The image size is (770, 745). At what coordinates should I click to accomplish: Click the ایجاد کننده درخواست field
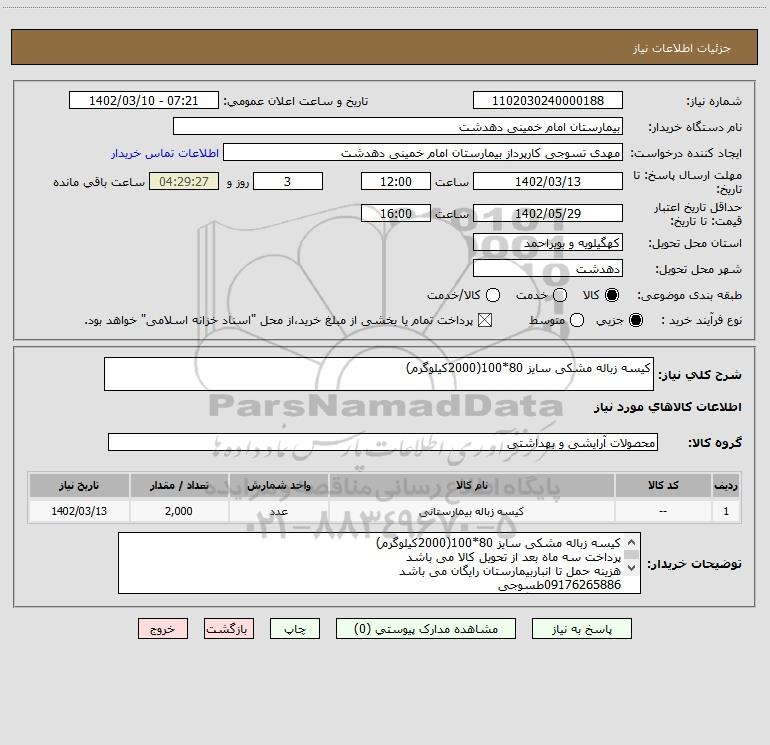(423, 152)
